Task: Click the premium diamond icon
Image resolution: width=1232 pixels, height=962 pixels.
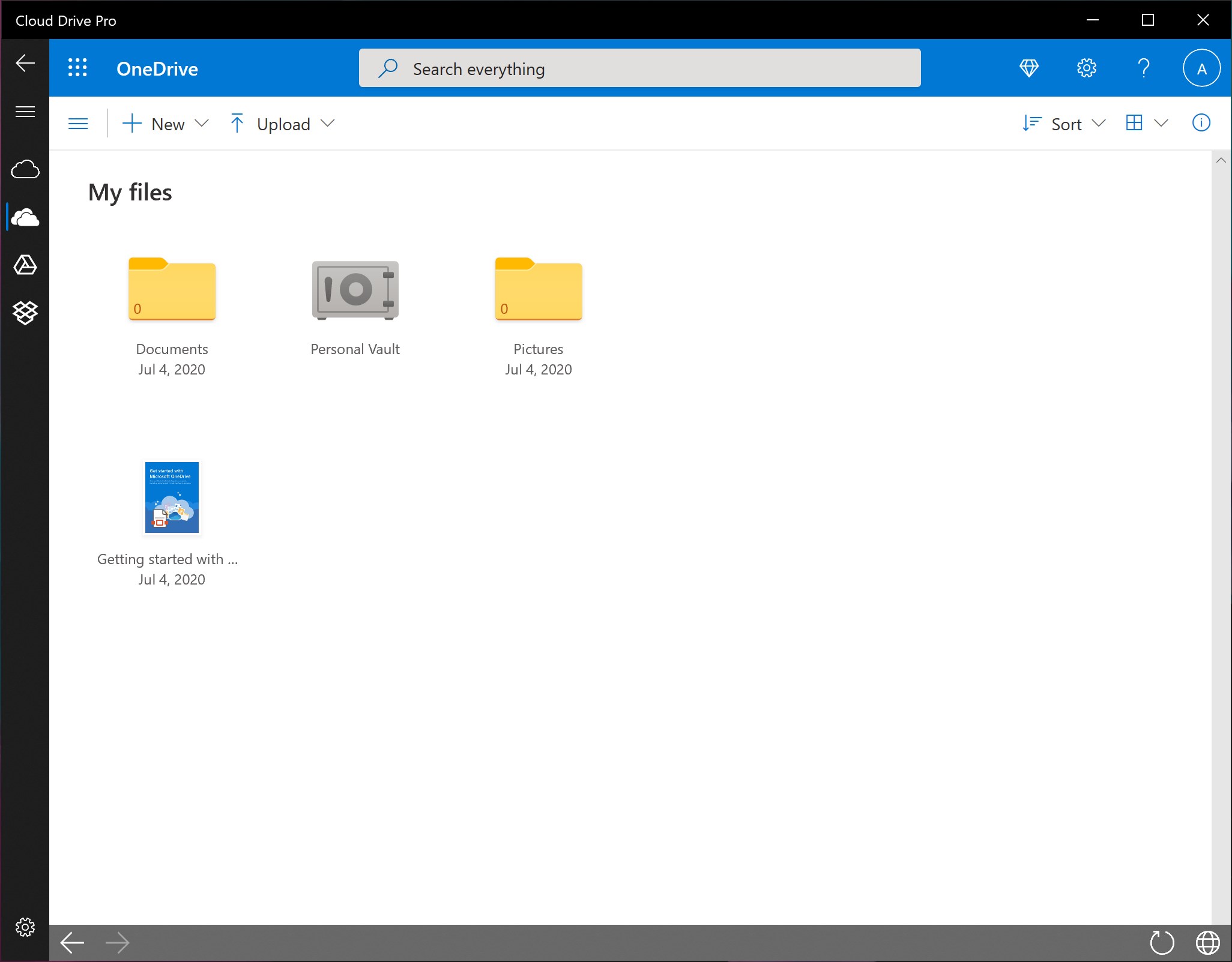Action: click(1029, 68)
